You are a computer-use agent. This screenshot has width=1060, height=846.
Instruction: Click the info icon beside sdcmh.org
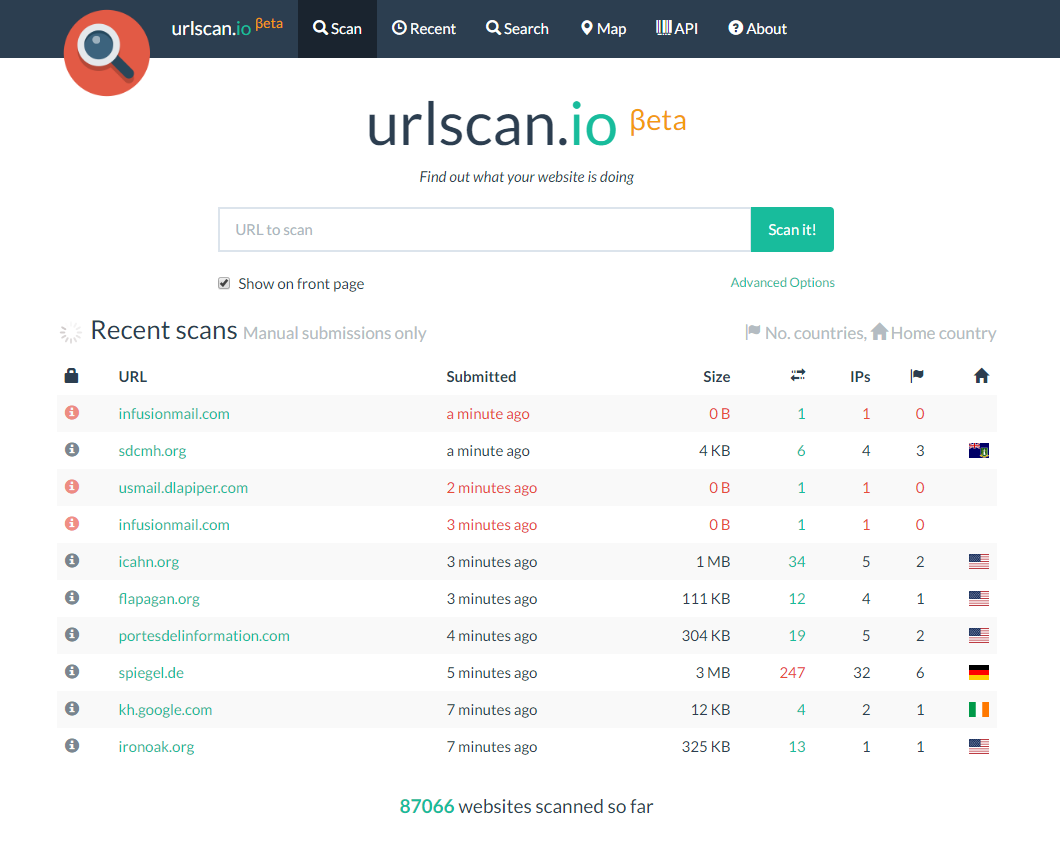tap(70, 450)
